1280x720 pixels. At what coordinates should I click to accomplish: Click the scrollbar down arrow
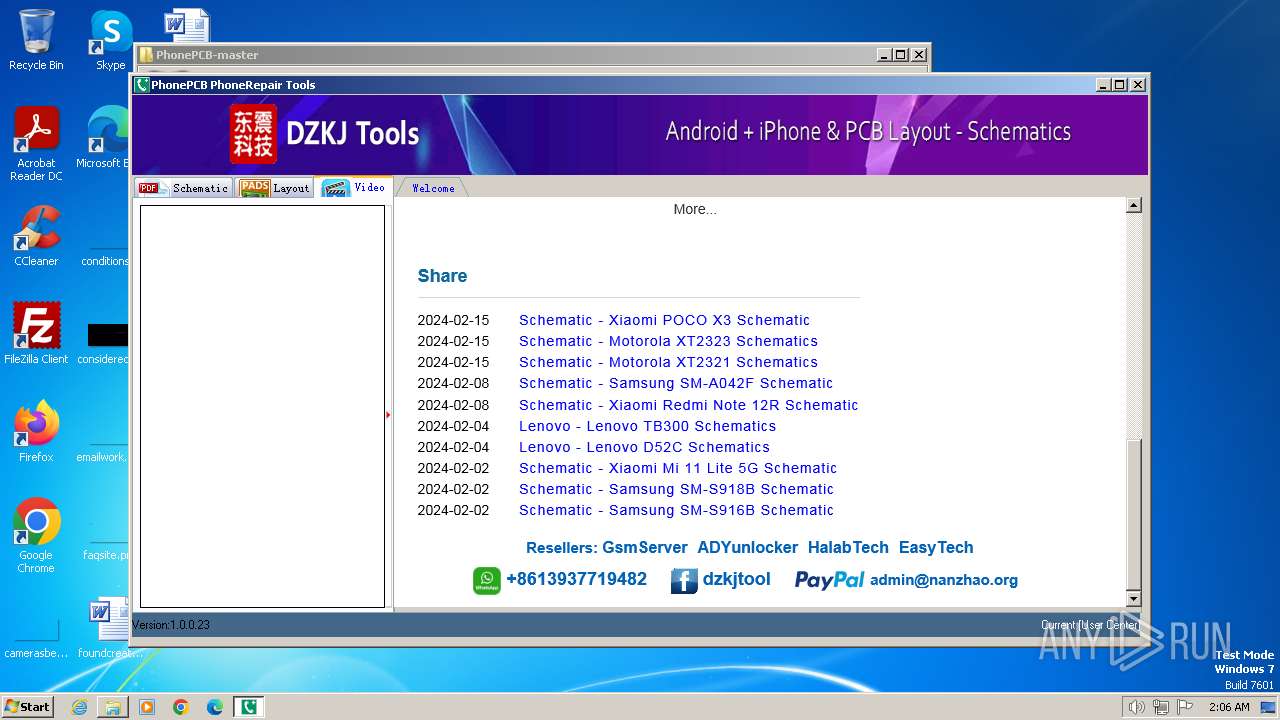click(1133, 599)
